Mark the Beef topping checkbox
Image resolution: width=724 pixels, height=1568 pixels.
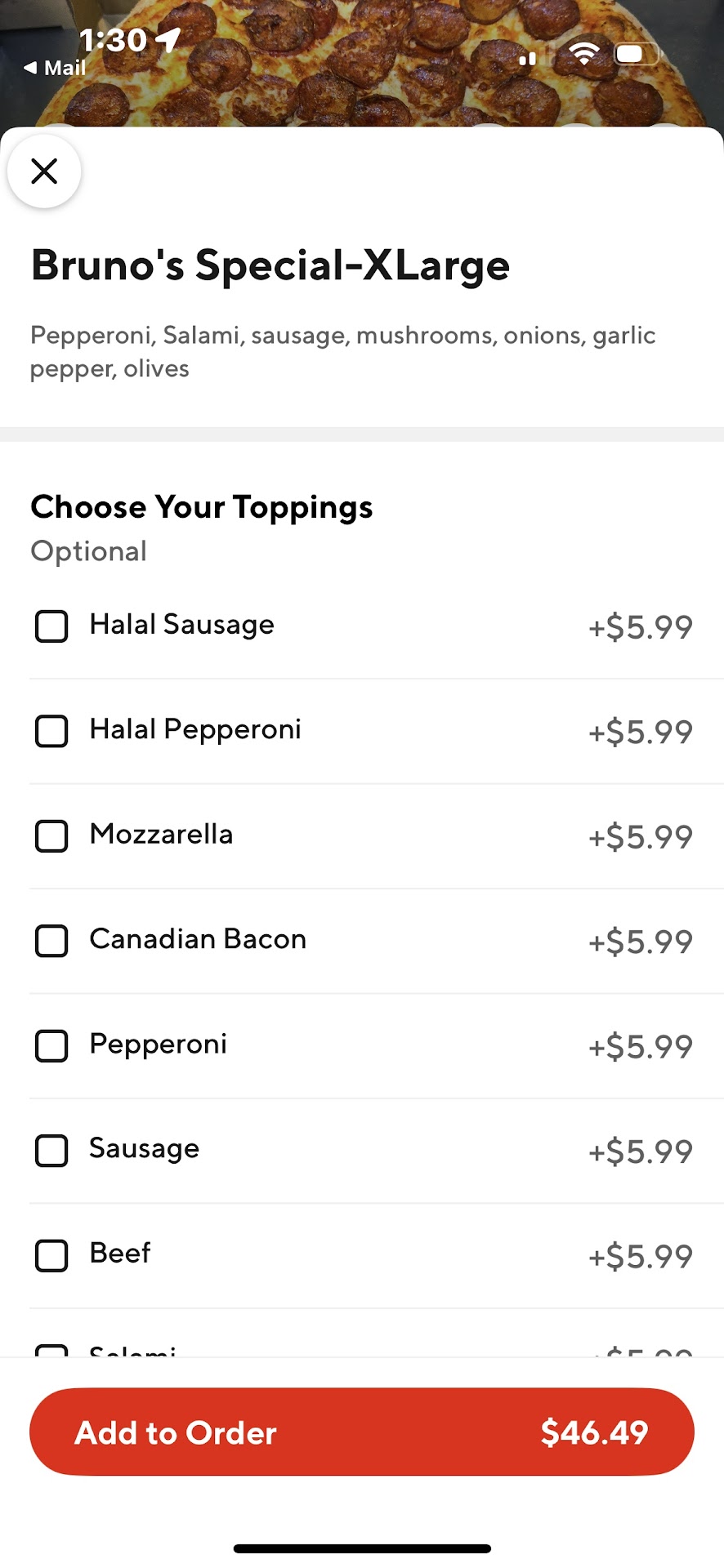click(51, 1255)
